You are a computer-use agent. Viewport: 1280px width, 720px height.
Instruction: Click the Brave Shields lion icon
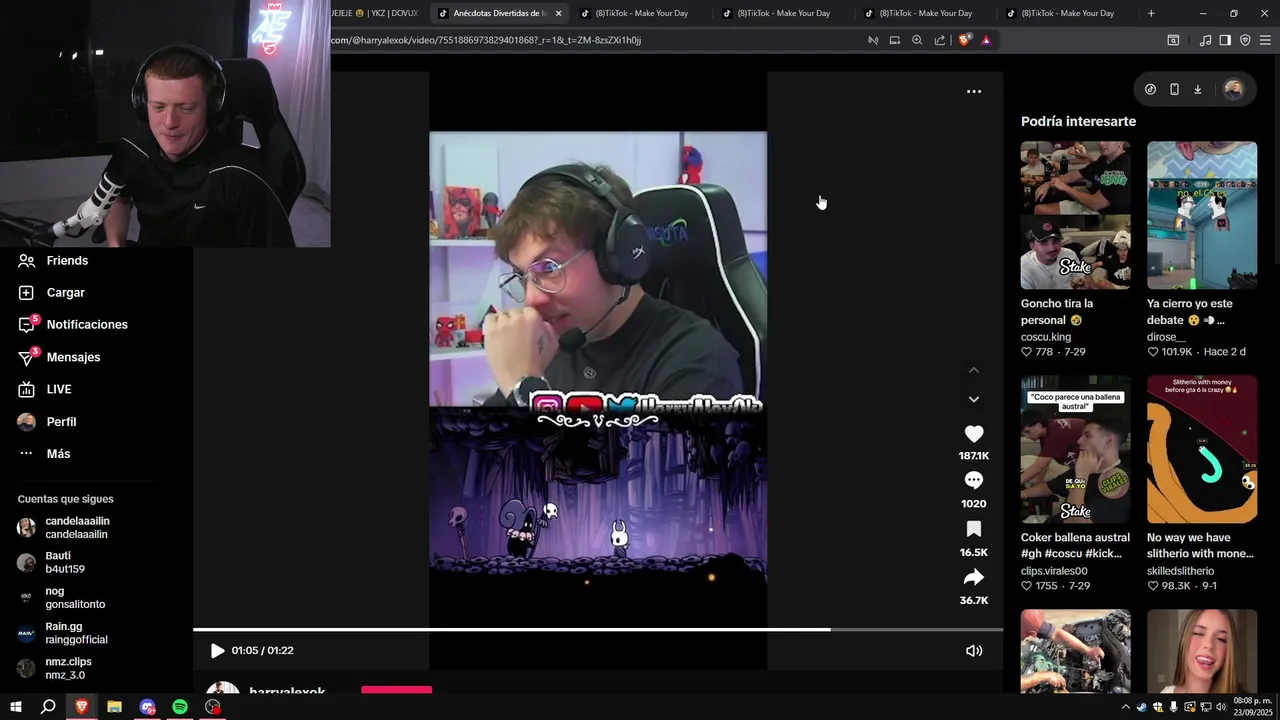point(964,40)
